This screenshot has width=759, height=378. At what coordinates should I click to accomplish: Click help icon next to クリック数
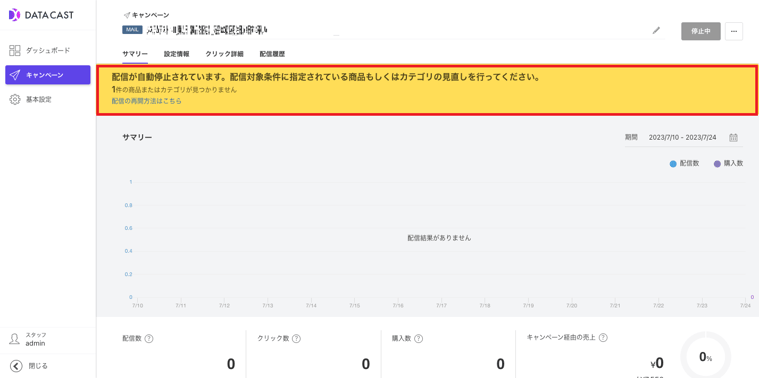click(x=296, y=339)
